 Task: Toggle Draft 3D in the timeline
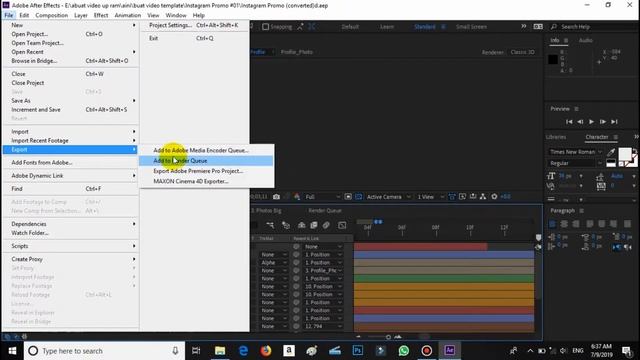pyautogui.click(x=286, y=225)
